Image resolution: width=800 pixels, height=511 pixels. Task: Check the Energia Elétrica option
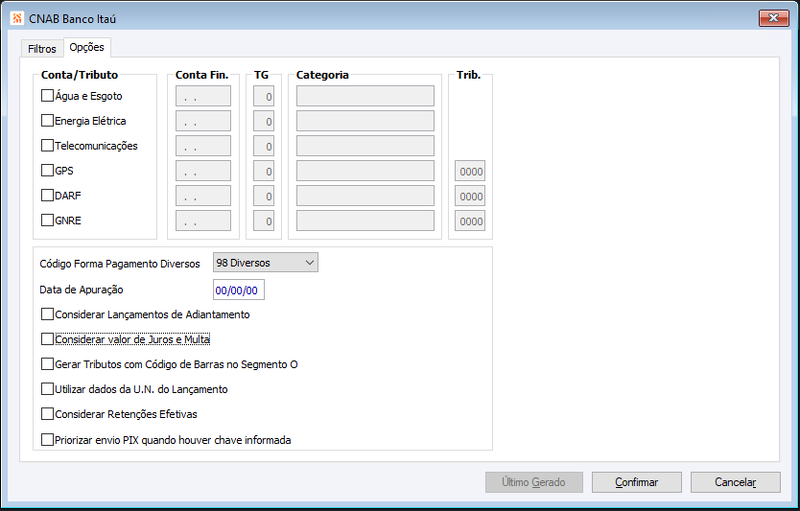(x=47, y=120)
